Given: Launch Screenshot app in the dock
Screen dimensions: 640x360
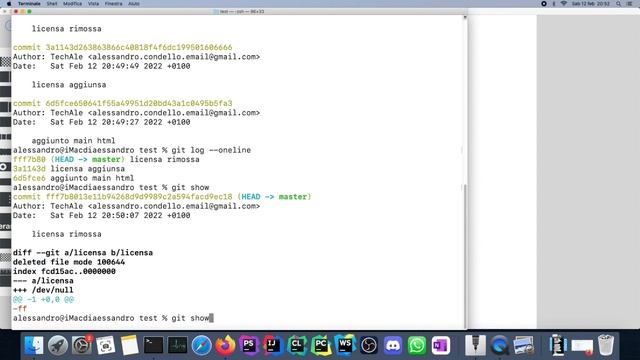Looking at the screenshot, I should click(x=106, y=346).
